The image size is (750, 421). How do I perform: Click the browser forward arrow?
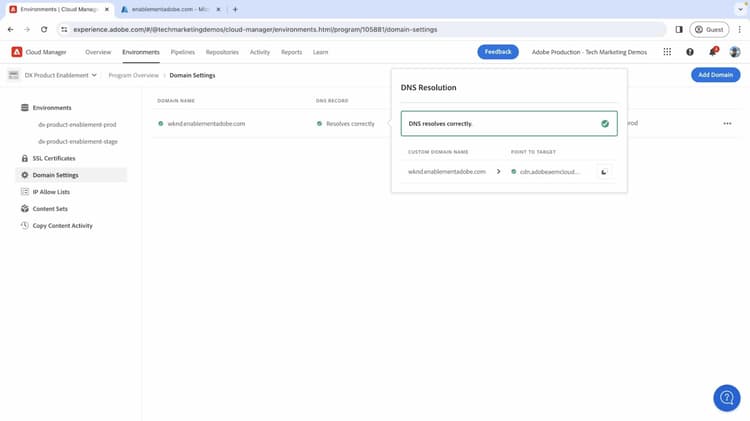click(x=27, y=29)
